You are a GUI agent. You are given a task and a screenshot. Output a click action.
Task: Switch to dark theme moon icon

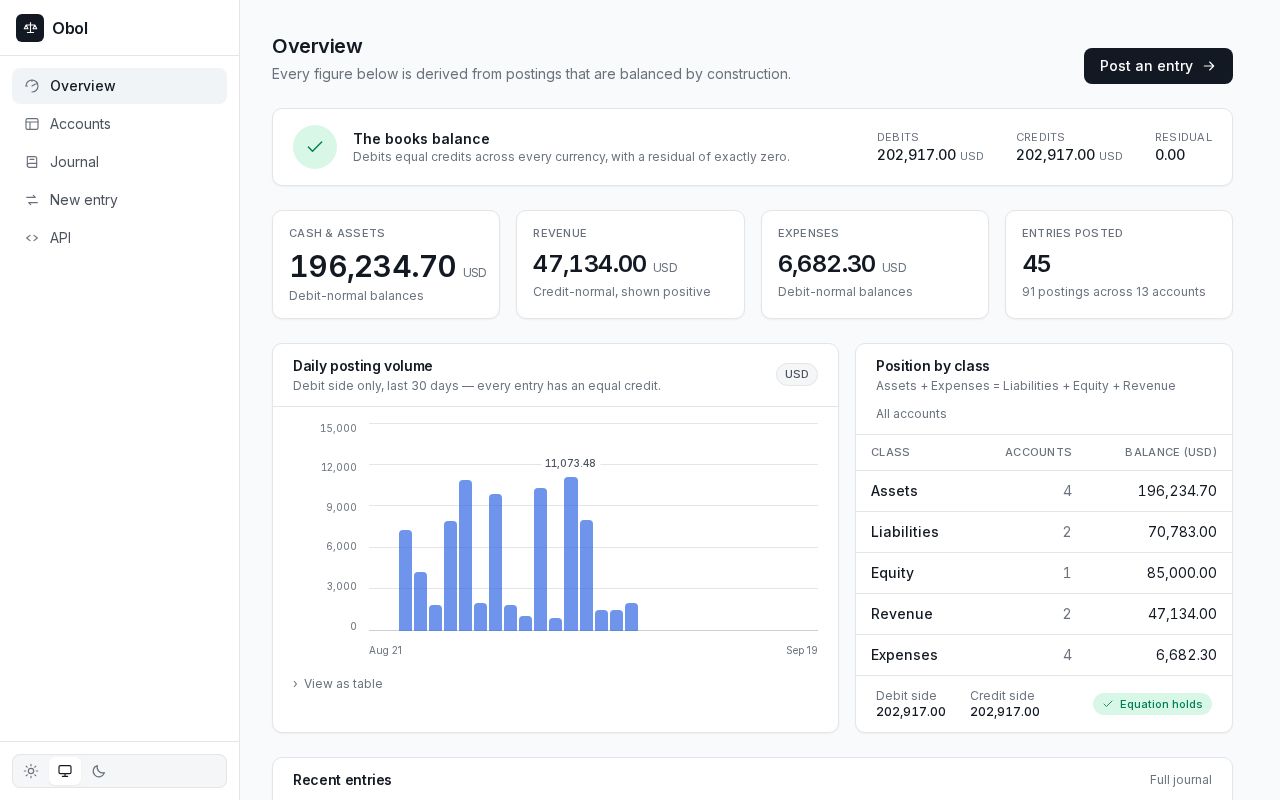(x=99, y=771)
